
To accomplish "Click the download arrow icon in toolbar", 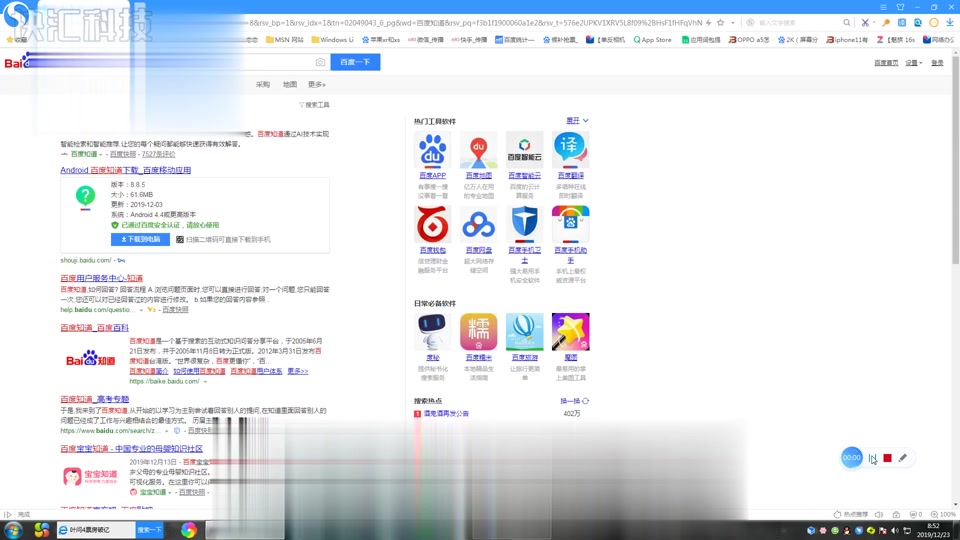I will 950,23.
